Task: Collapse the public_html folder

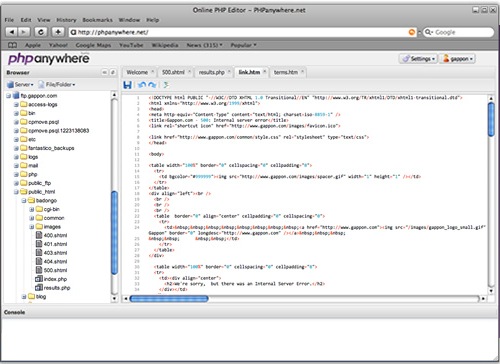Action: [x=16, y=192]
